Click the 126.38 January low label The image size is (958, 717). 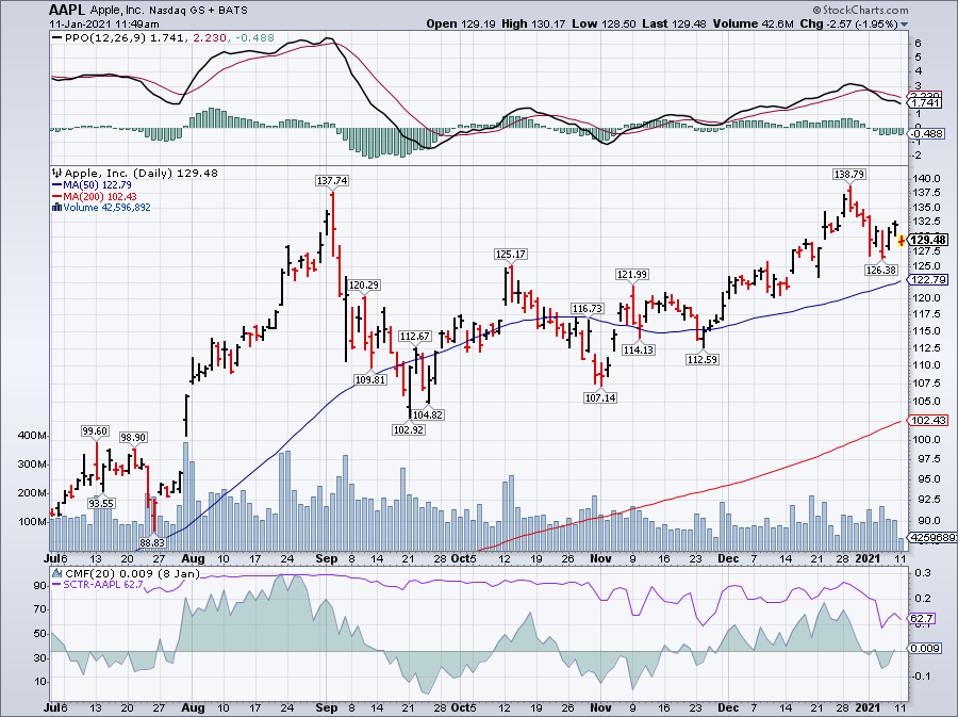(881, 269)
